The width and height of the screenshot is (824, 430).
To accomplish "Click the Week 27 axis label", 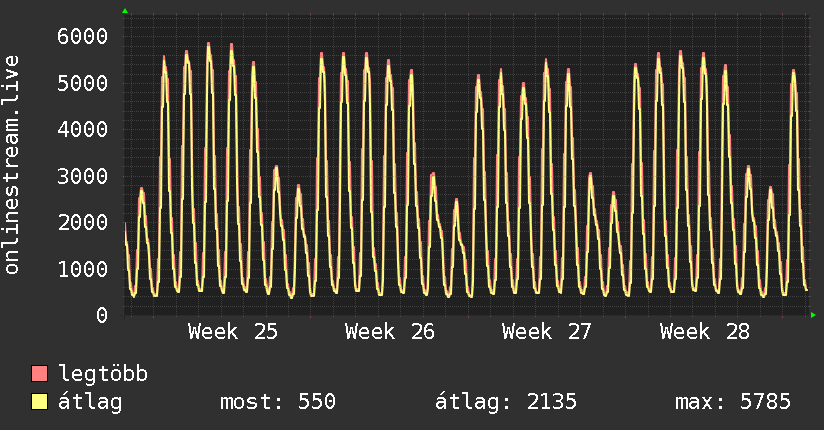I will 547,332.
